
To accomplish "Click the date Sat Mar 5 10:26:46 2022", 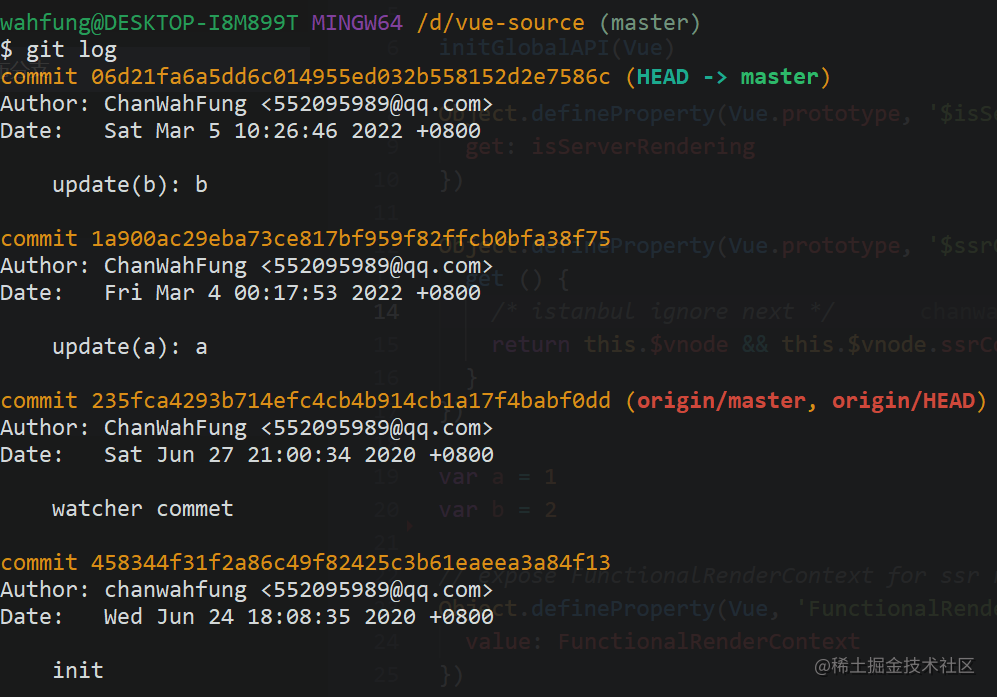I will pos(253,131).
